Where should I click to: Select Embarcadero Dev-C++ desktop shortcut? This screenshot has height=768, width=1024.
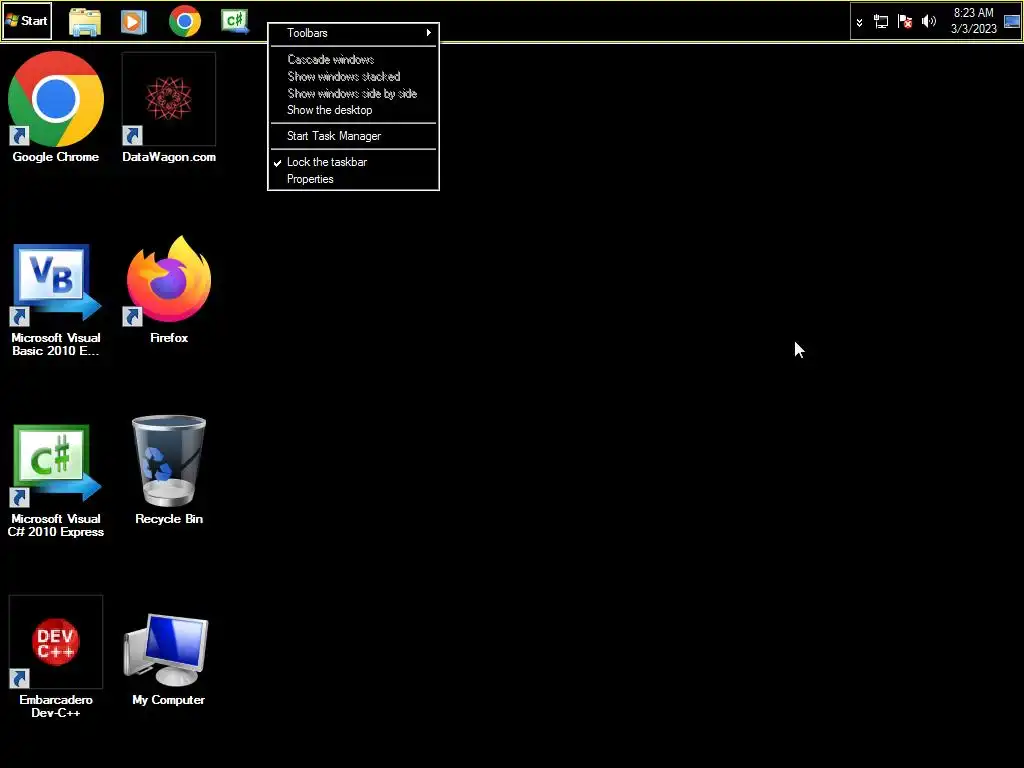click(x=56, y=656)
